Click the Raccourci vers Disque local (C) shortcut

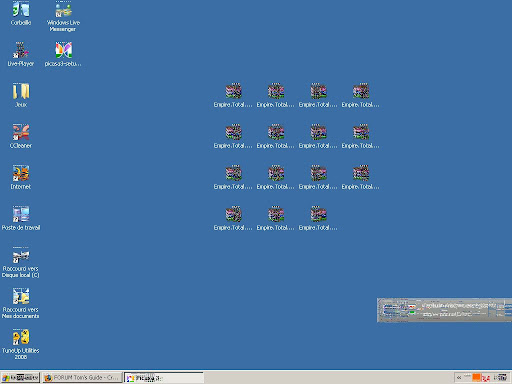click(21, 262)
